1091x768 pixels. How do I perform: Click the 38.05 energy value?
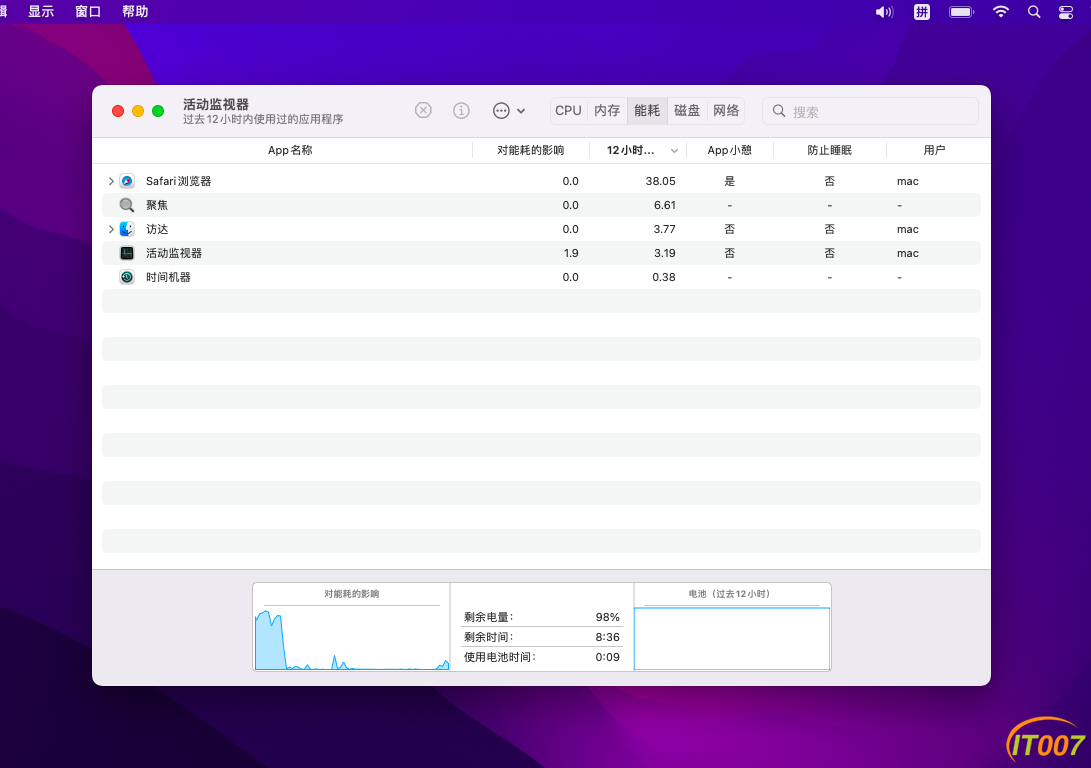click(660, 181)
